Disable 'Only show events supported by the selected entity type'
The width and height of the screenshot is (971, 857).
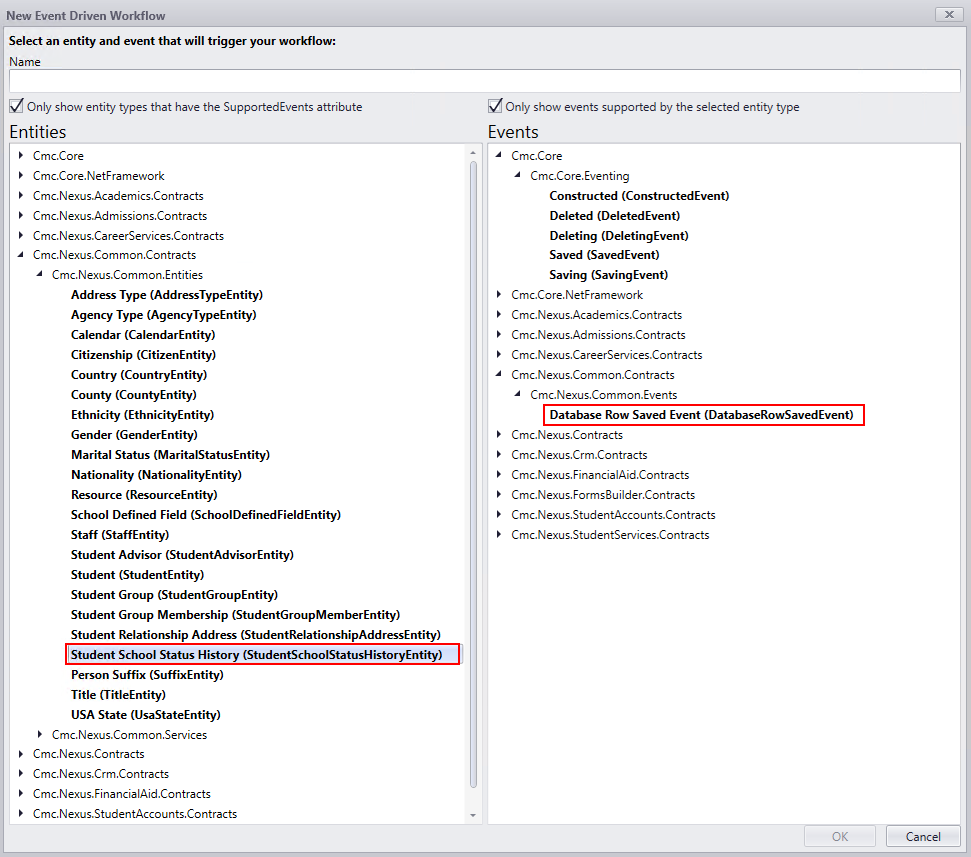(495, 106)
